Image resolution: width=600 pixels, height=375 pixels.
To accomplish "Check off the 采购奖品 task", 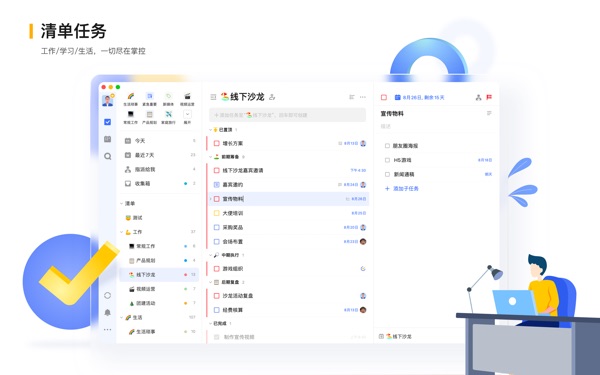I will pyautogui.click(x=217, y=227).
